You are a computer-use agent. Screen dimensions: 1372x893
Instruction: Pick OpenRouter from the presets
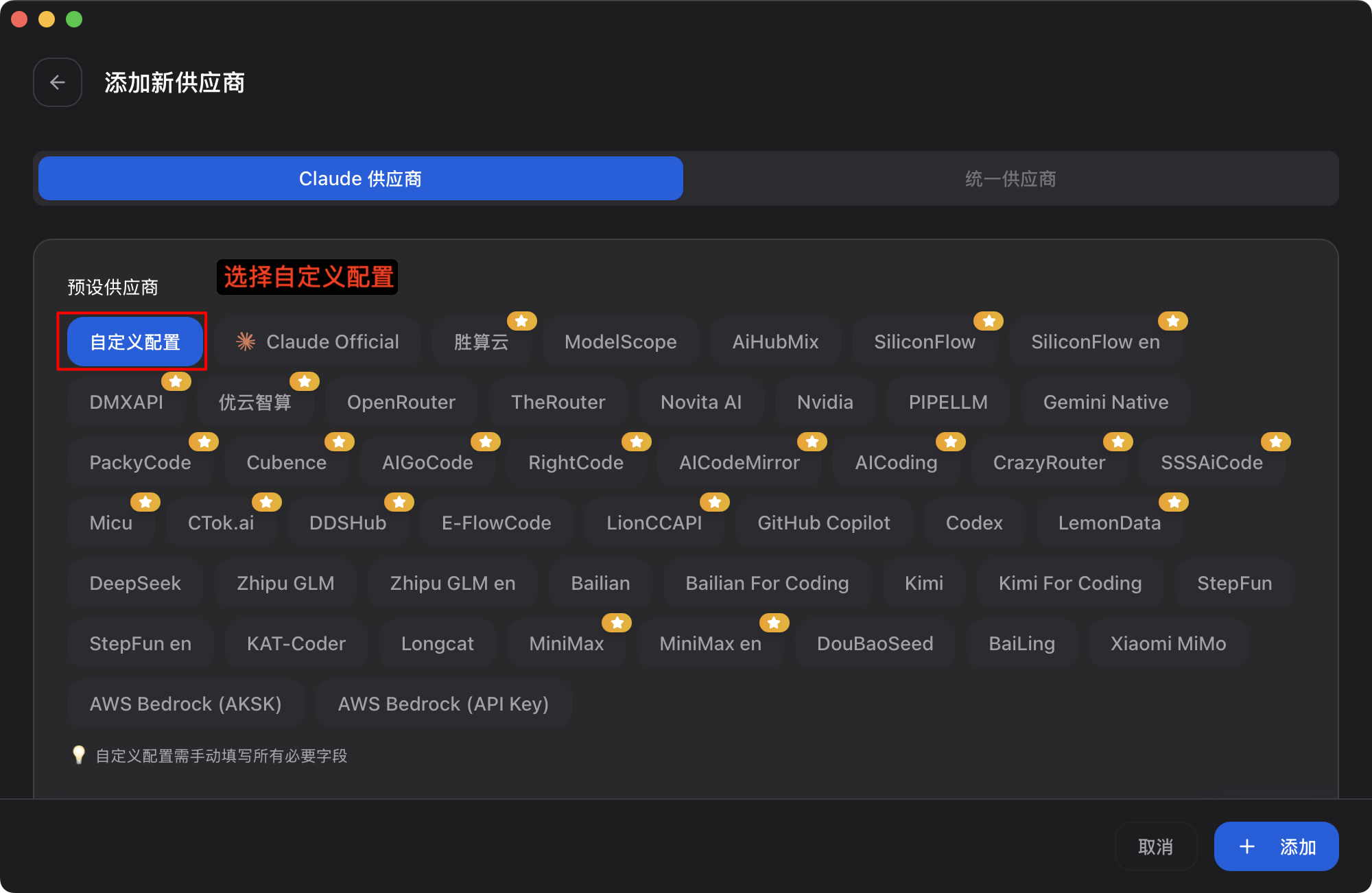pyautogui.click(x=401, y=402)
